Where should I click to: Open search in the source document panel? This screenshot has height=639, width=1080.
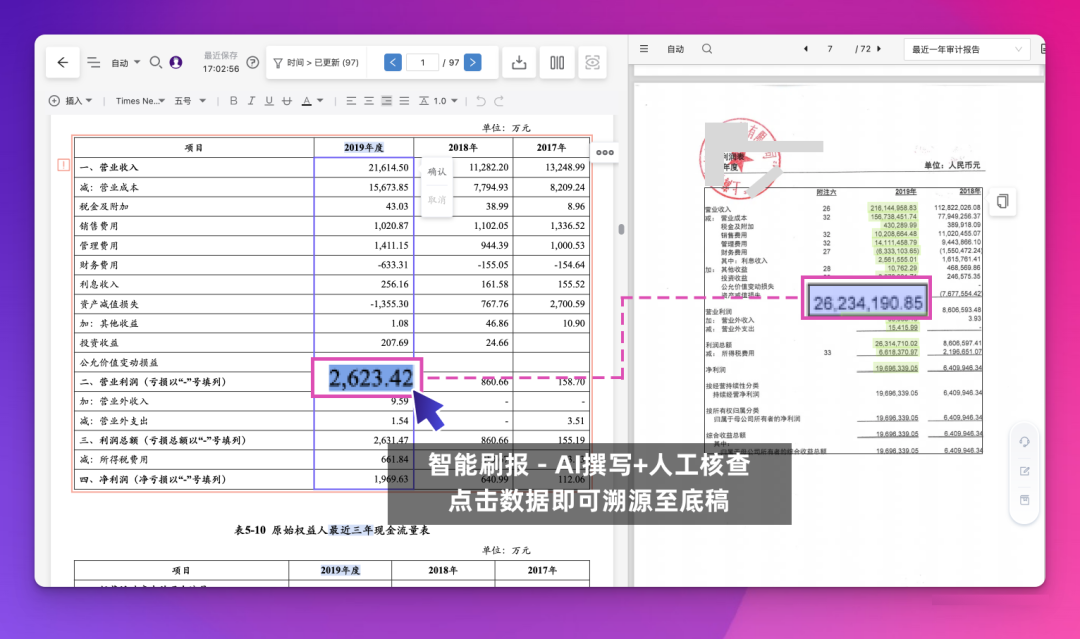tap(707, 49)
